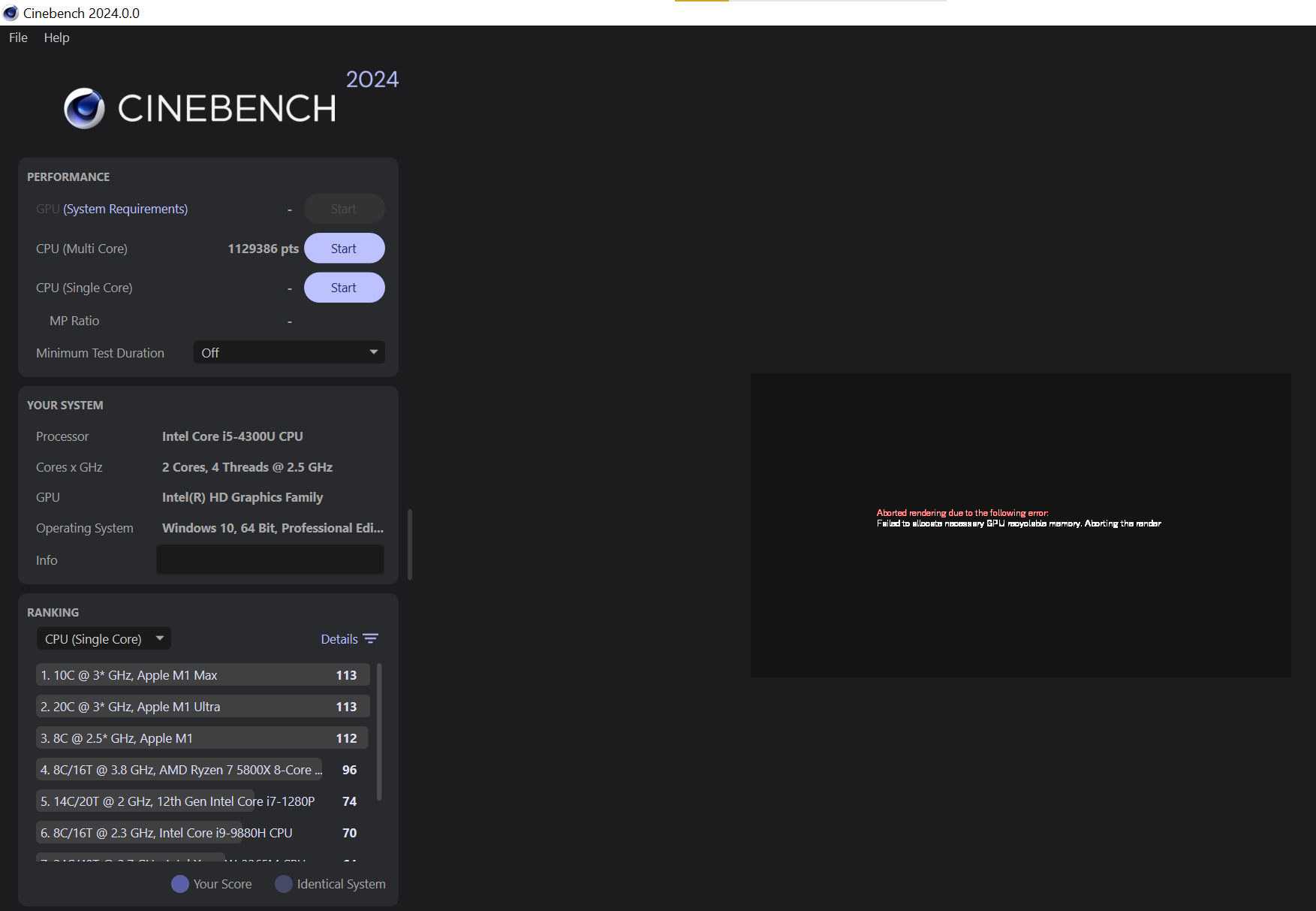Expand the Details options in Ranking panel

coord(339,638)
